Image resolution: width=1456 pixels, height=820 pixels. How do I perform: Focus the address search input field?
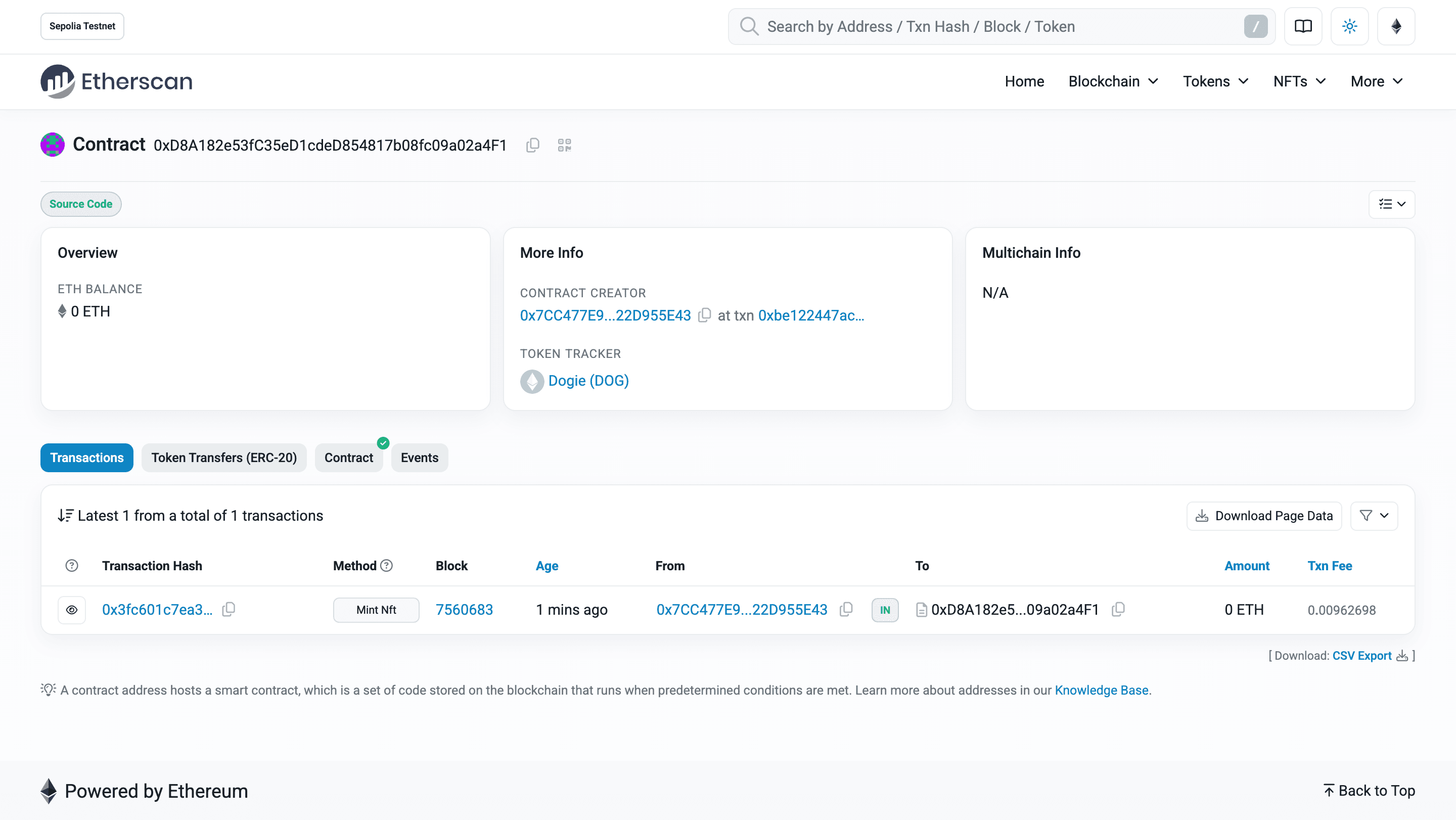1001,27
